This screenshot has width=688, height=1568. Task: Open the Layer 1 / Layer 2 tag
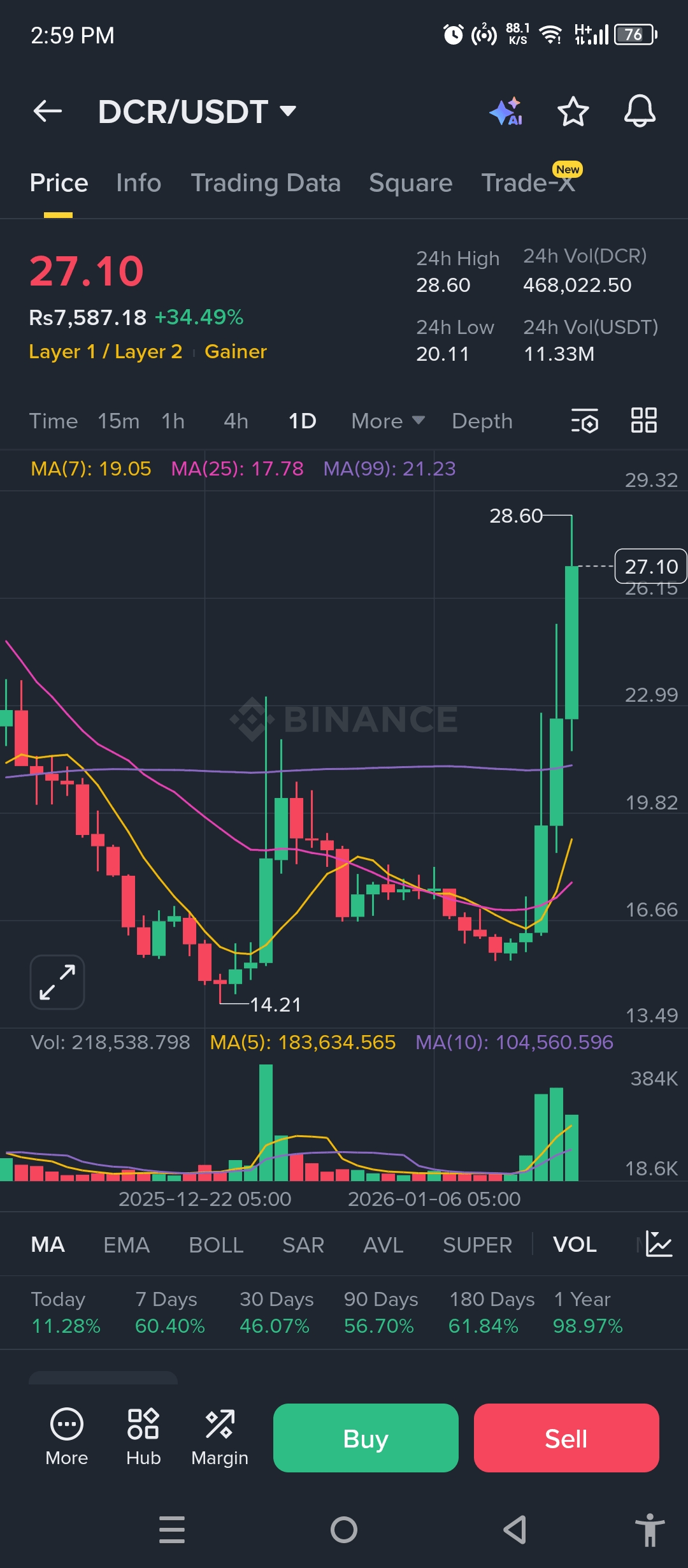106,351
